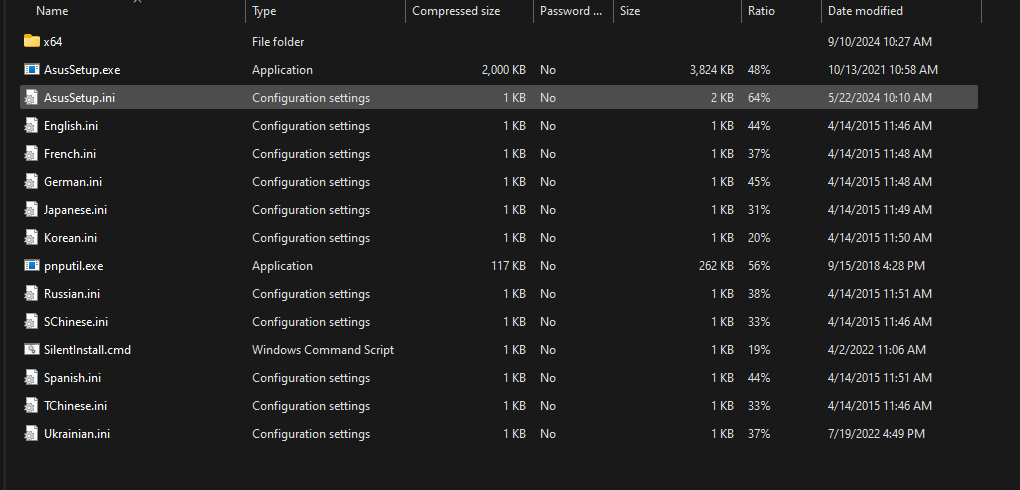Click the 5/22/2024 10:10 AM date
This screenshot has width=1020, height=490.
(x=879, y=98)
